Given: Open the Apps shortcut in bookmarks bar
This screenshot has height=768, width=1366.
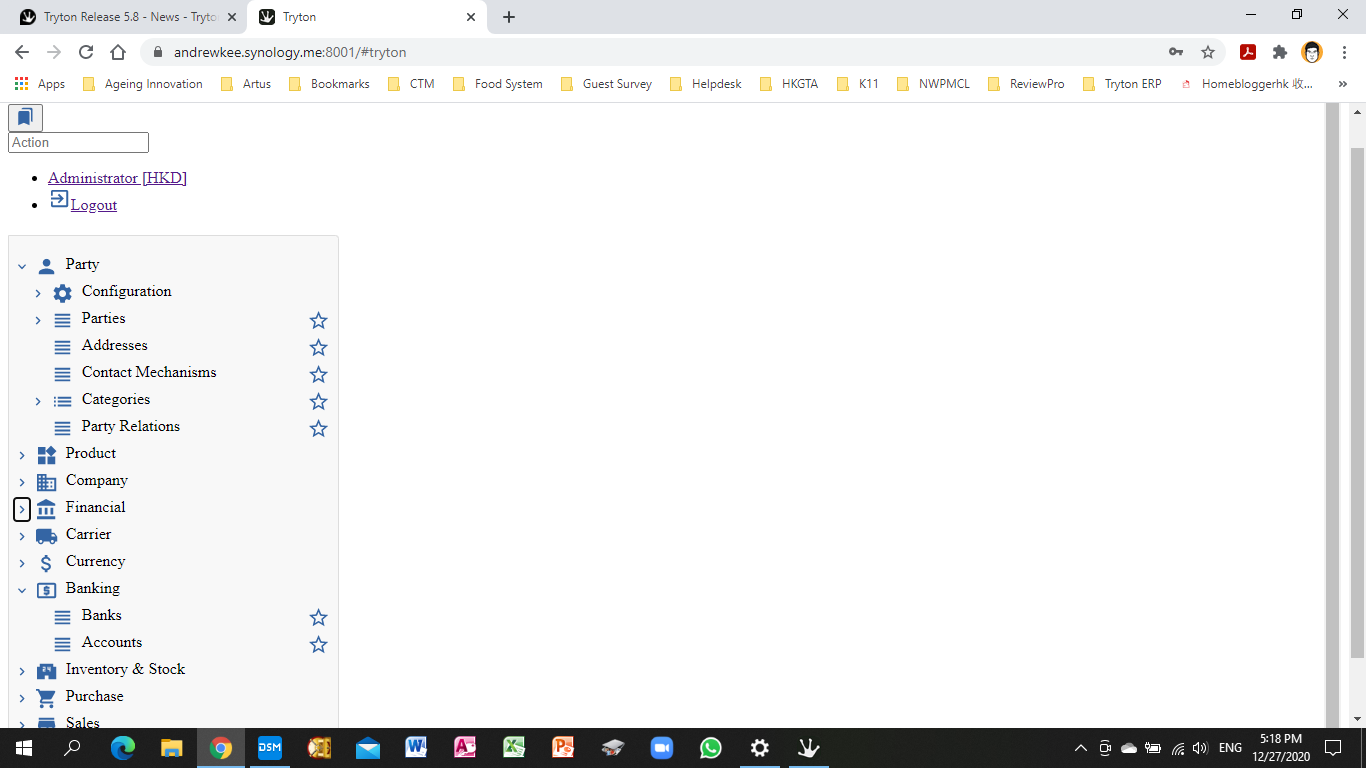Looking at the screenshot, I should coord(40,84).
